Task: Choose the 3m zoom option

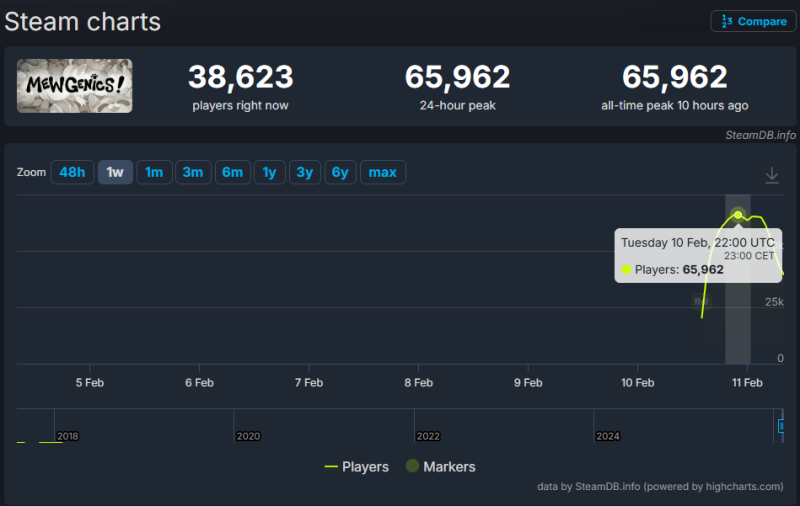Action: pyautogui.click(x=193, y=172)
